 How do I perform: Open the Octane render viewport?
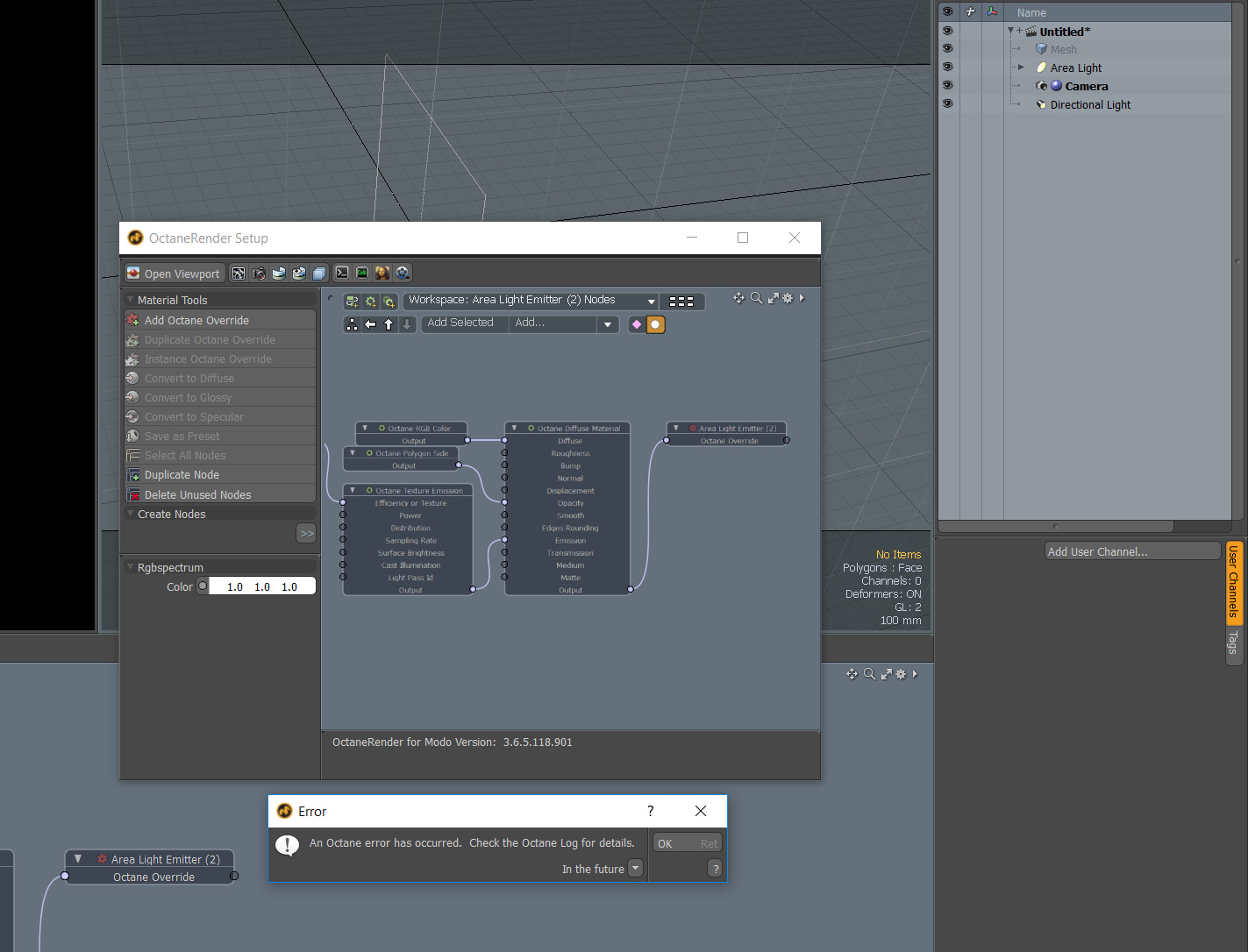[173, 274]
